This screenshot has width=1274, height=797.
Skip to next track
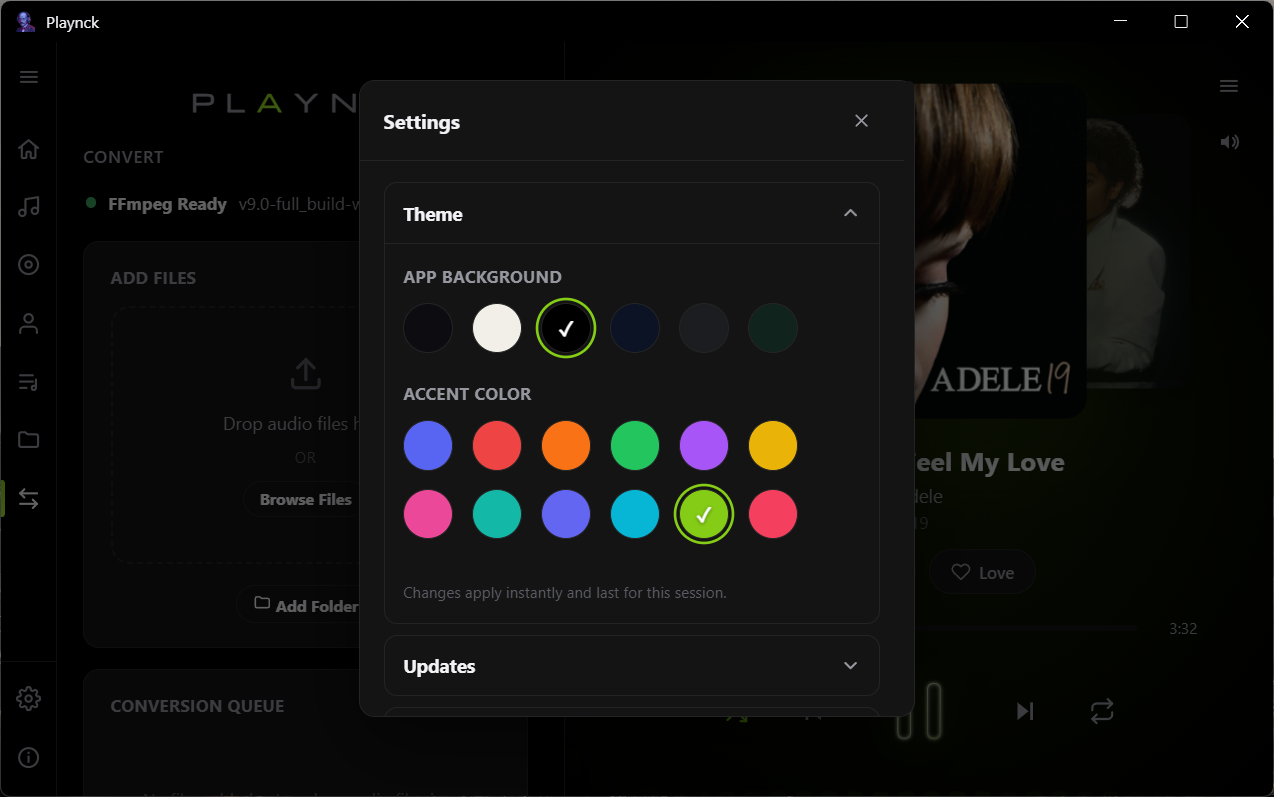[x=1025, y=711]
